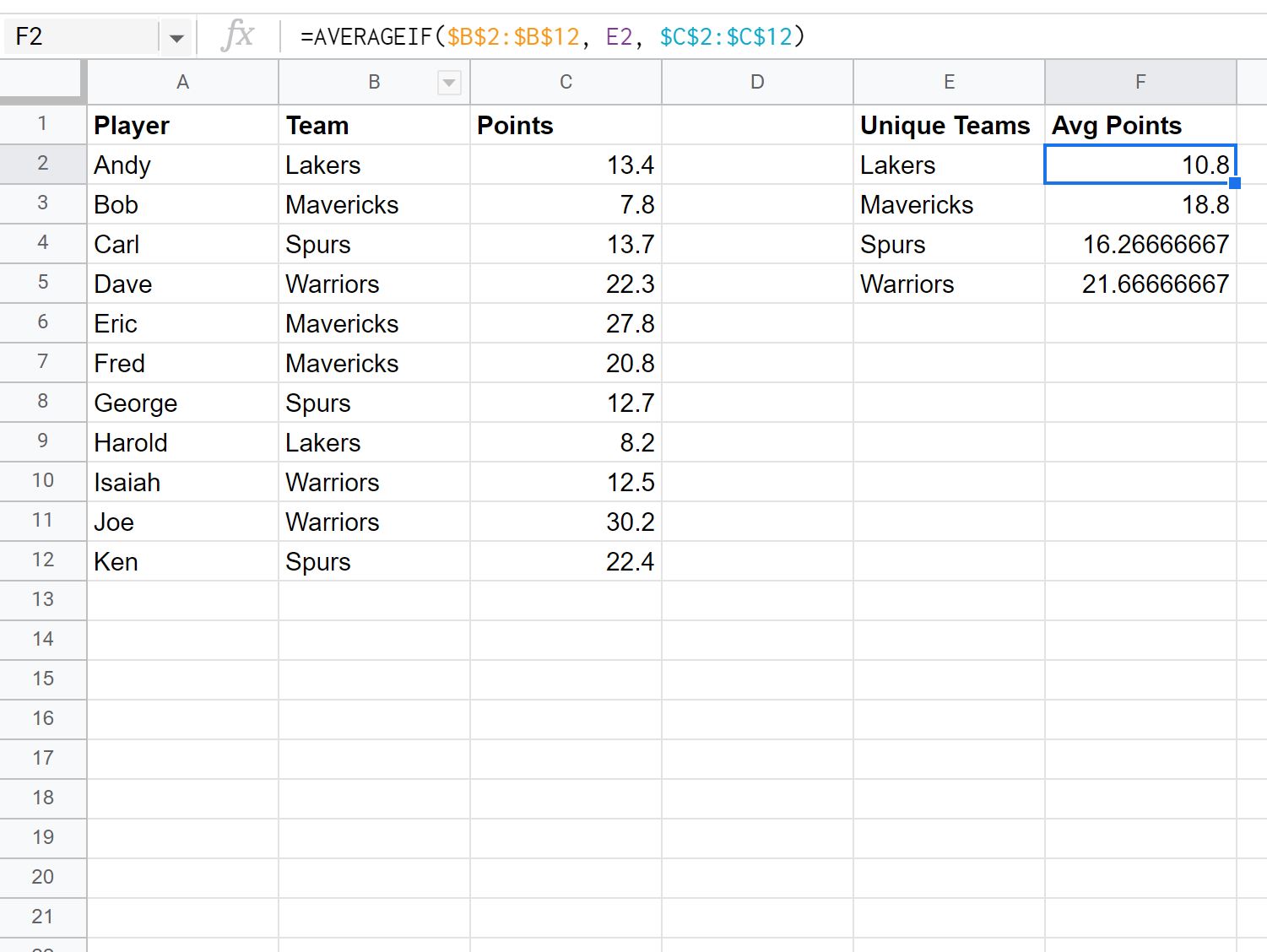Select the cell containing Fred
1267x952 pixels.
[x=183, y=363]
